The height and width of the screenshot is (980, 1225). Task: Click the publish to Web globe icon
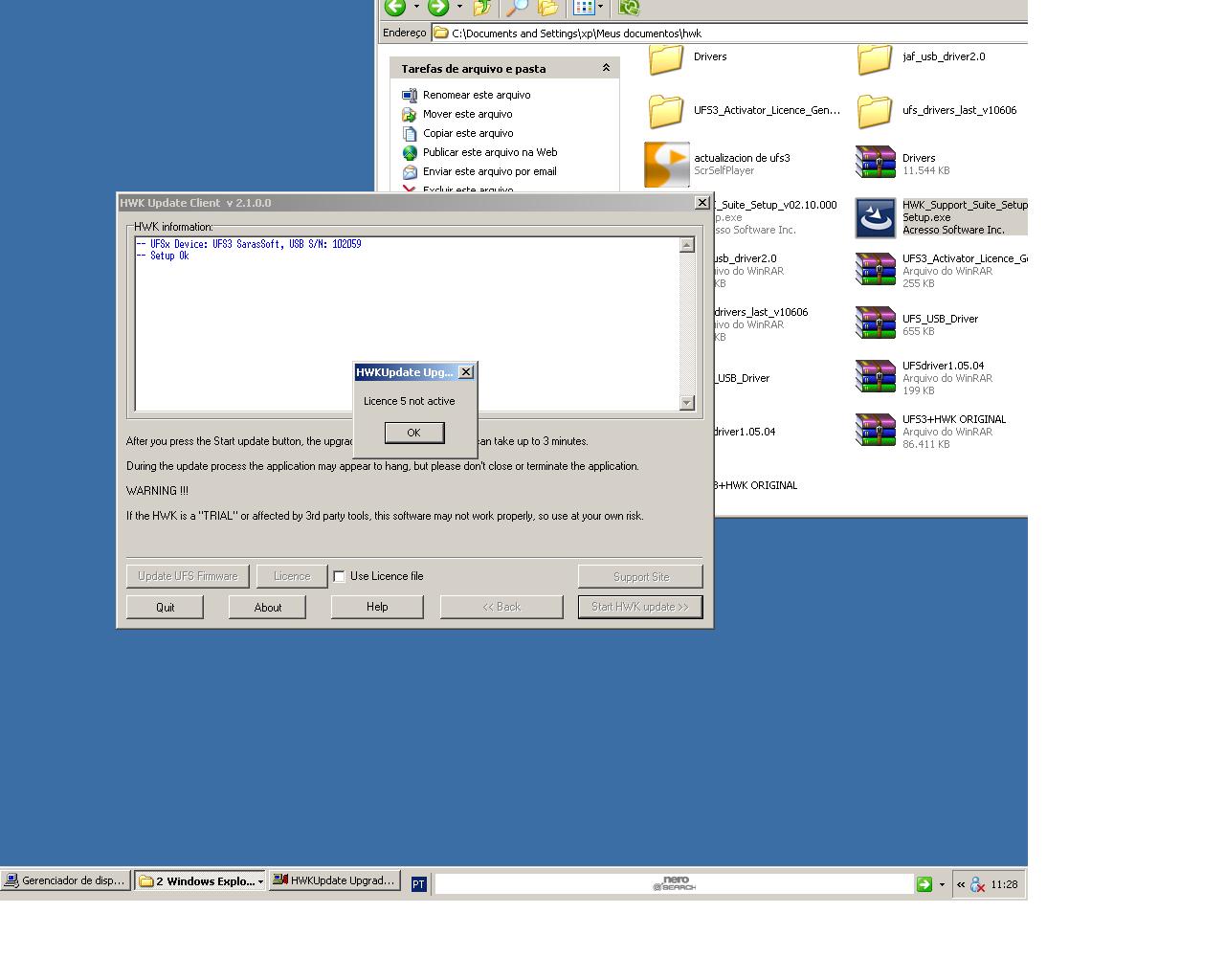(x=410, y=152)
